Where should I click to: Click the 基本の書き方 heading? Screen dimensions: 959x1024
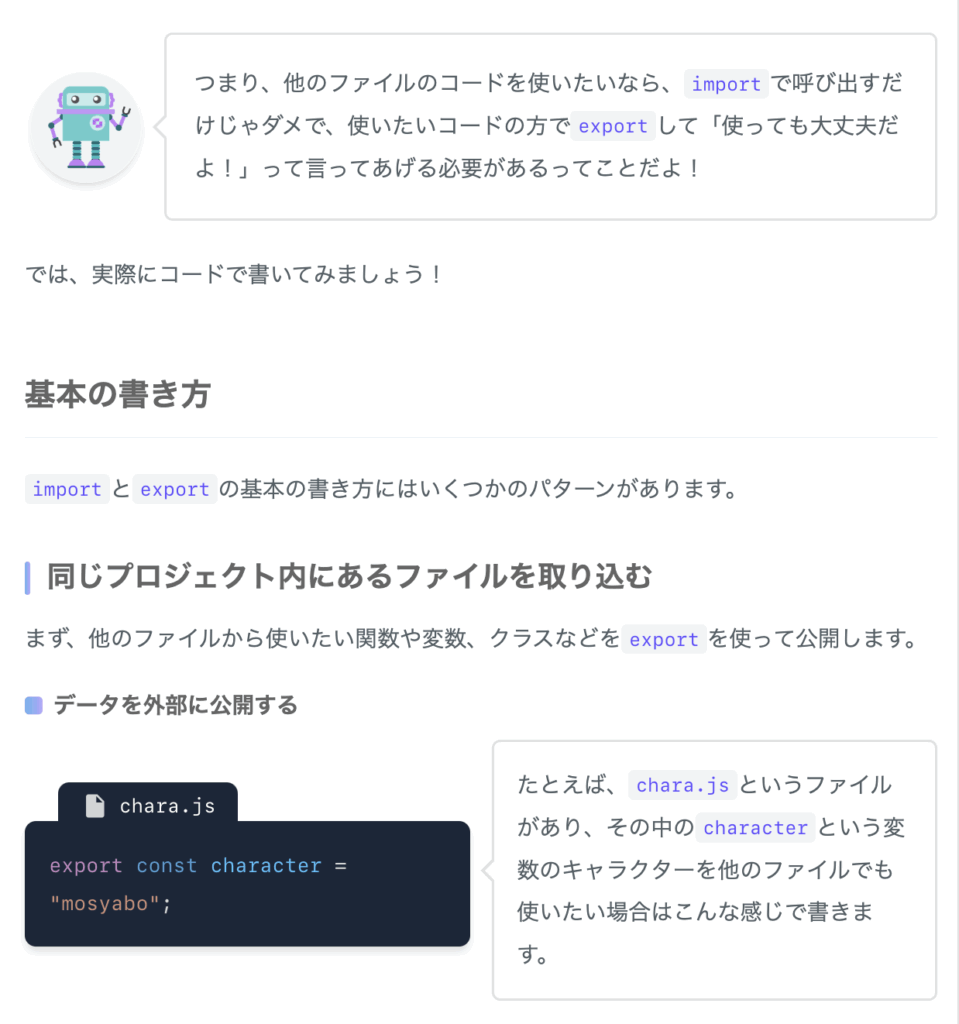pos(118,394)
